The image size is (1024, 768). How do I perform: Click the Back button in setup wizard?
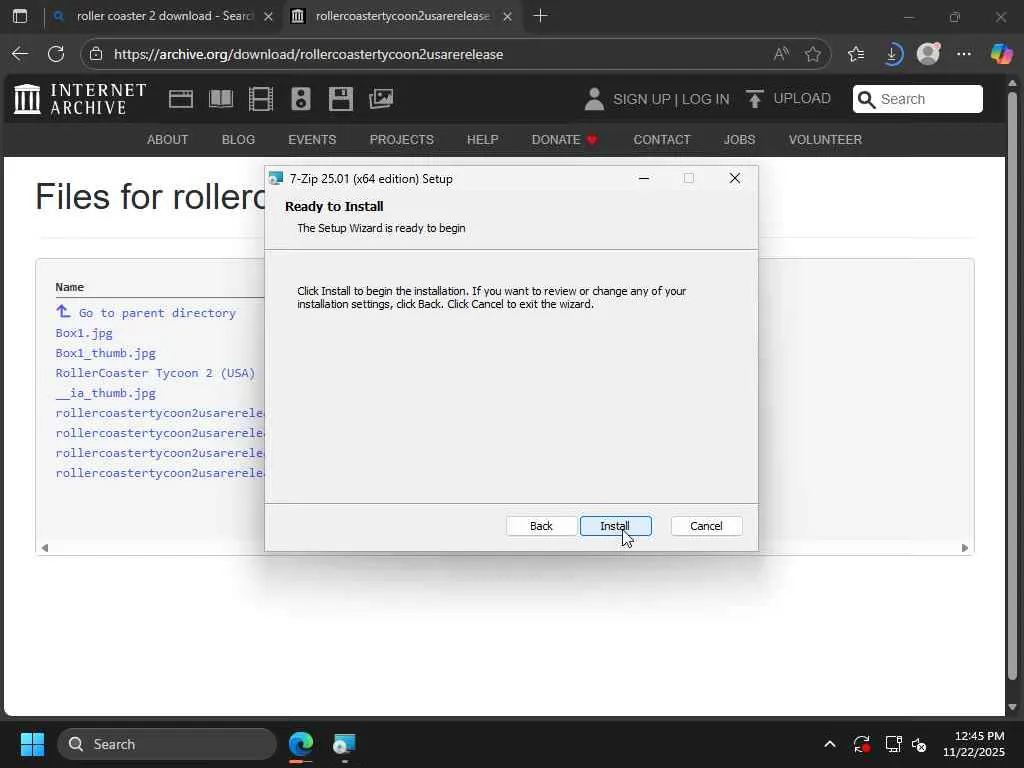click(x=541, y=526)
